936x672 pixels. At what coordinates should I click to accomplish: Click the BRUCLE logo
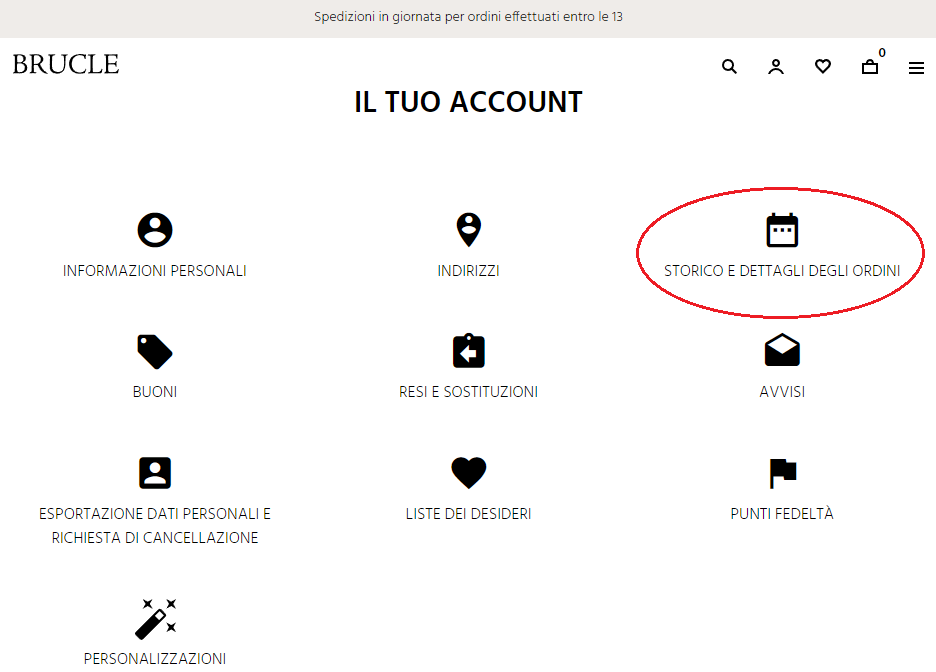coord(66,65)
